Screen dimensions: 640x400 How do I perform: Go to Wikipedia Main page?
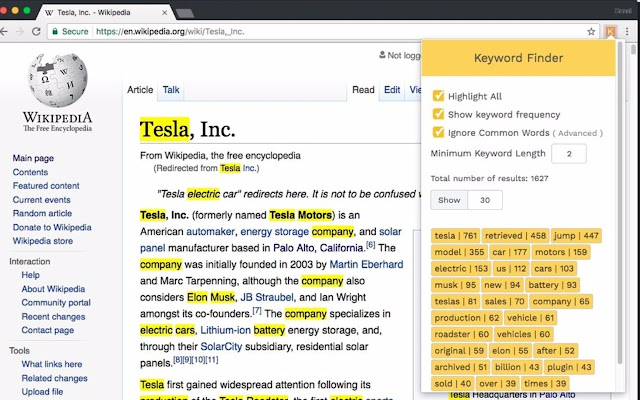(x=33, y=158)
